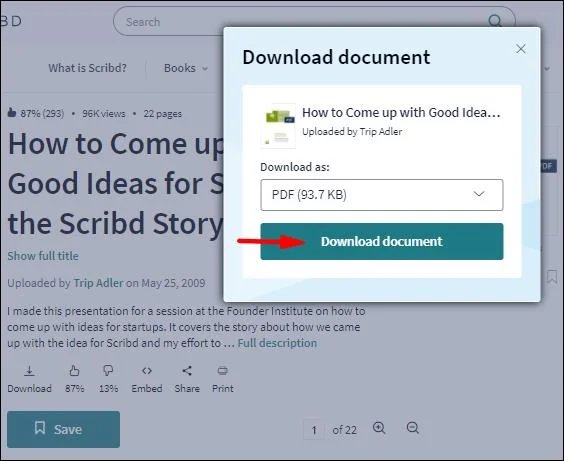Expand the Books menu

click(186, 68)
